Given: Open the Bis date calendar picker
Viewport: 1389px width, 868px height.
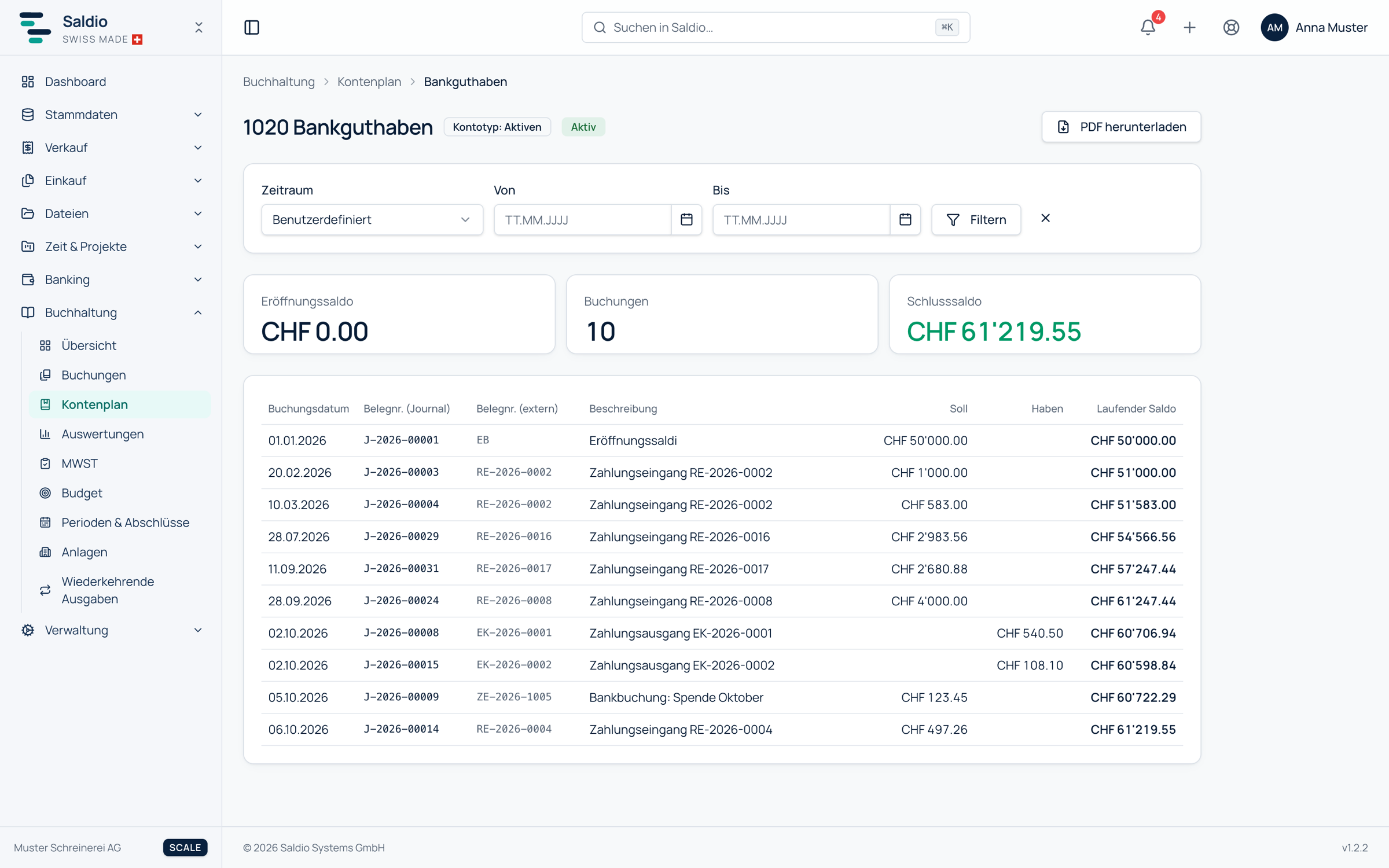Looking at the screenshot, I should tap(905, 219).
